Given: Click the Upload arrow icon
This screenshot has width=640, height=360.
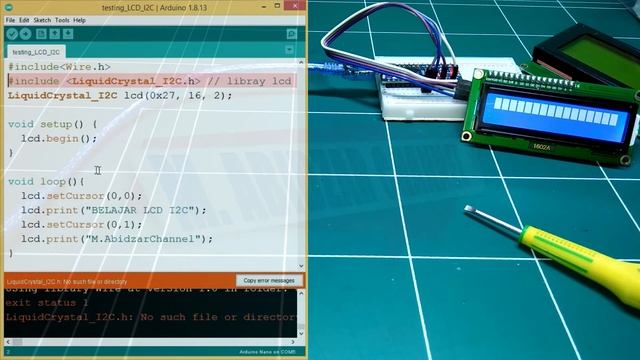Looking at the screenshot, I should [26, 34].
